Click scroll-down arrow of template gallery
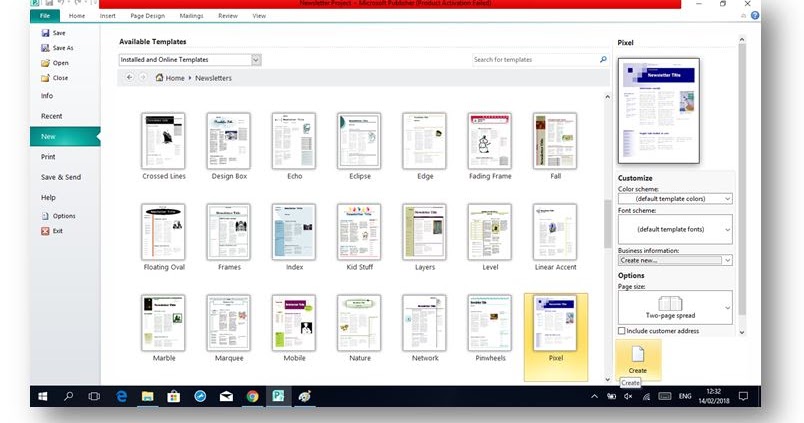This screenshot has width=804, height=423. coord(607,379)
